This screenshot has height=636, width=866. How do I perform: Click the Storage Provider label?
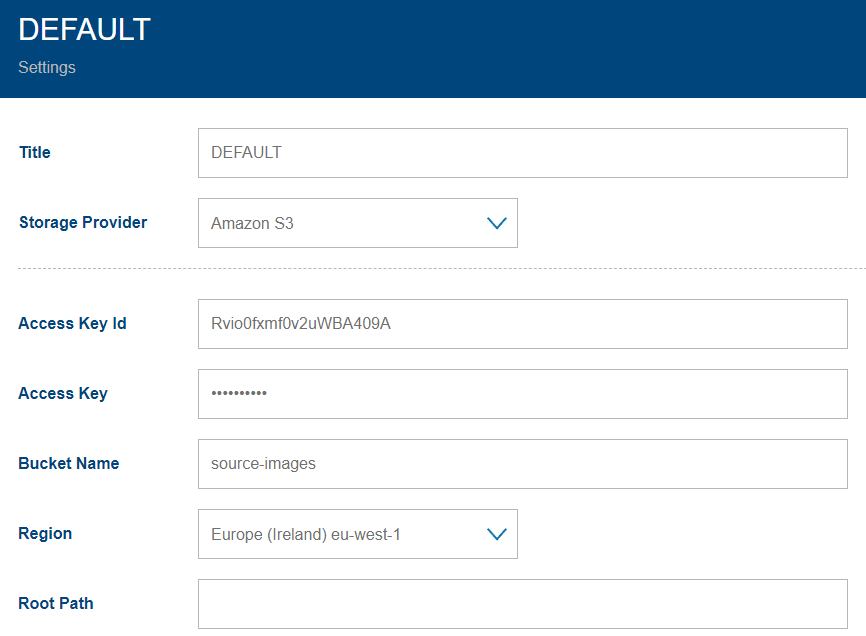pyautogui.click(x=82, y=222)
